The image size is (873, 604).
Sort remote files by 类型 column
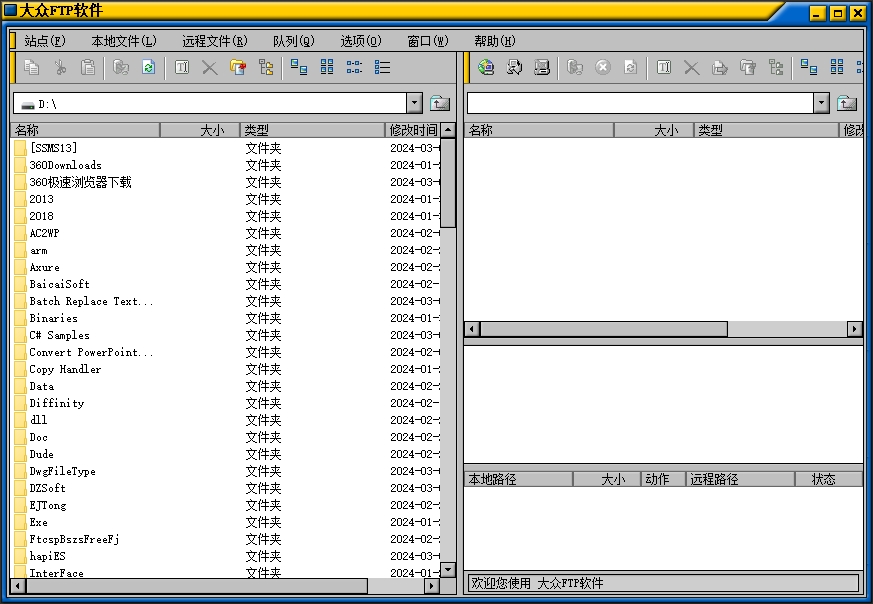click(x=766, y=130)
